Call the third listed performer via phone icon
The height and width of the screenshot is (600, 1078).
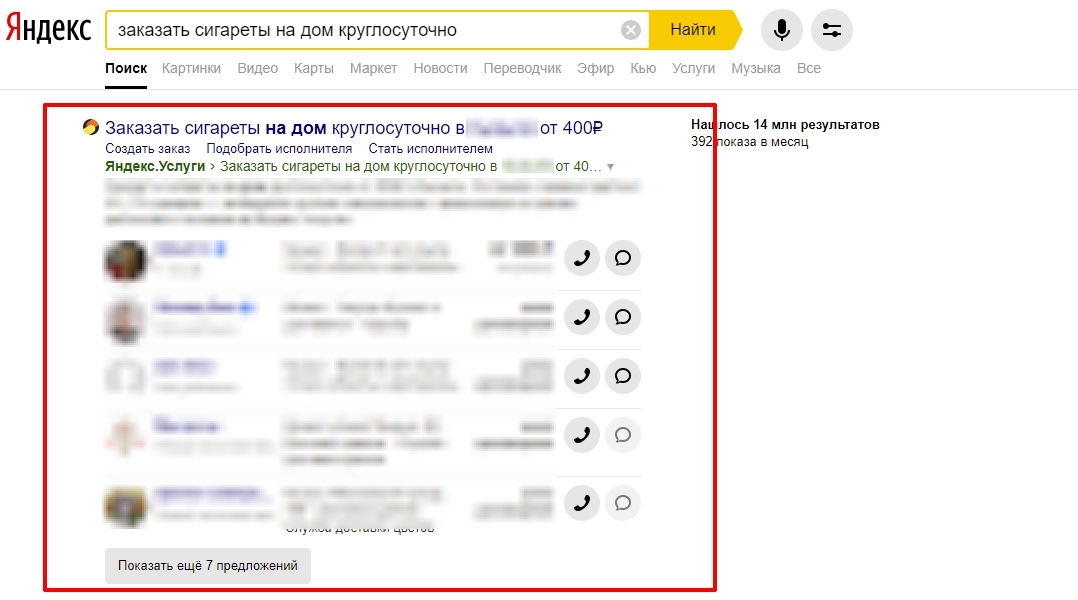582,377
